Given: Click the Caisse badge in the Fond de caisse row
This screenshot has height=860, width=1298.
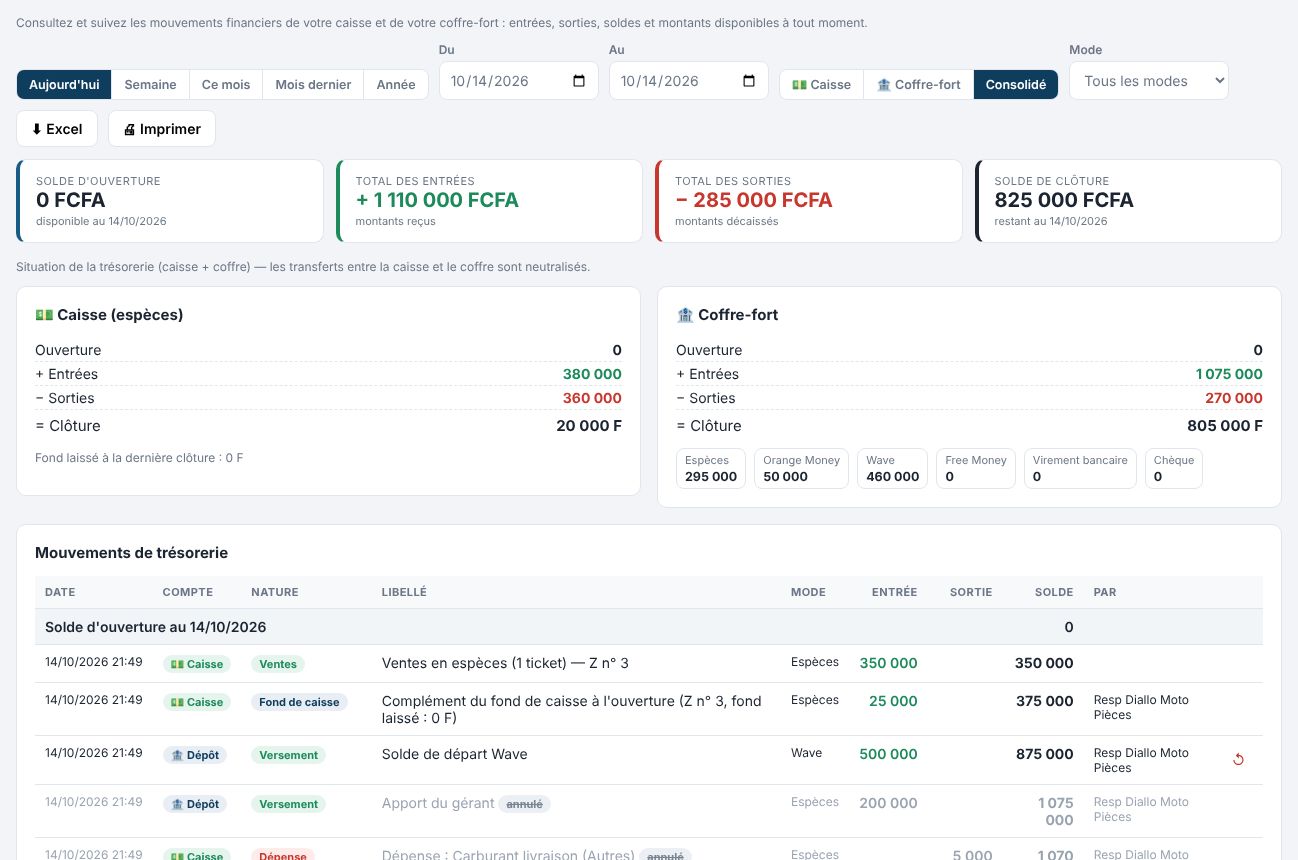Looking at the screenshot, I should coord(197,702).
